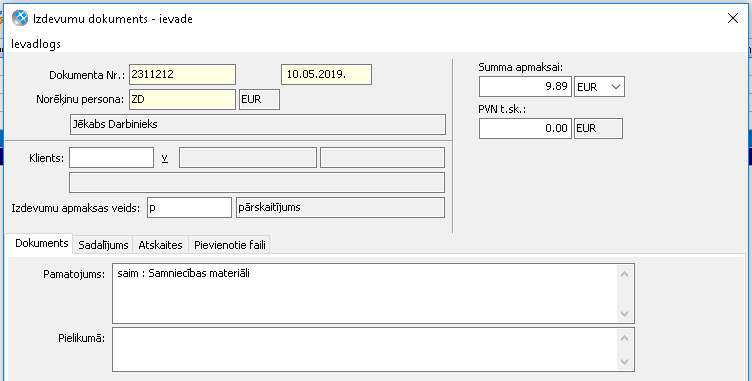
Task: Click first grey field right of v link
Action: tap(247, 157)
